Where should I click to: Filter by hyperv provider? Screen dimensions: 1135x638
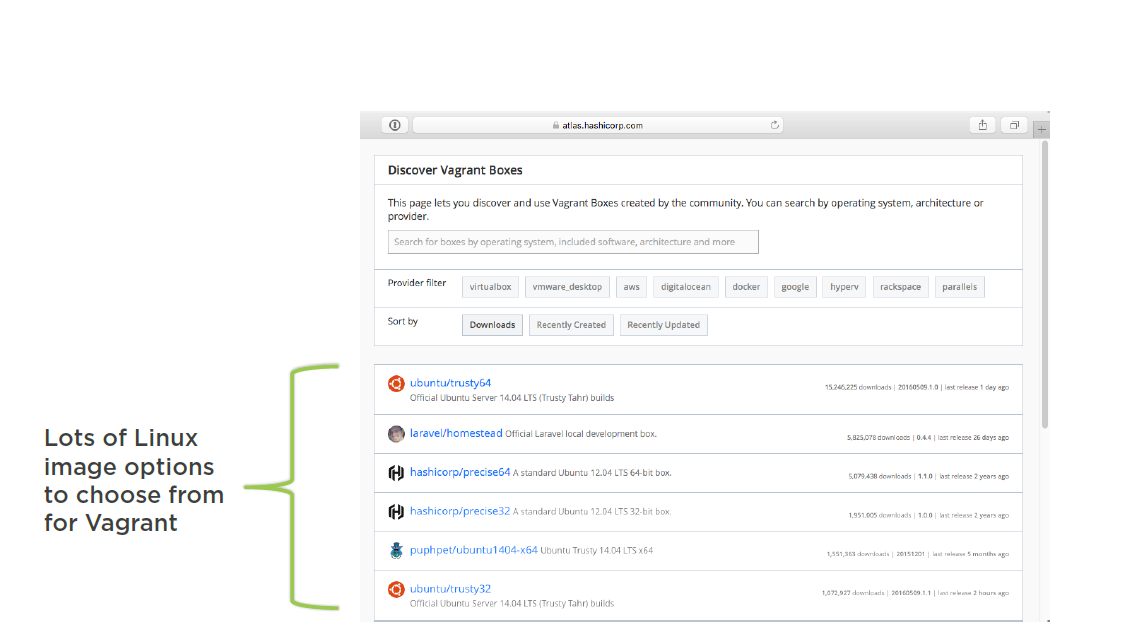click(x=844, y=287)
